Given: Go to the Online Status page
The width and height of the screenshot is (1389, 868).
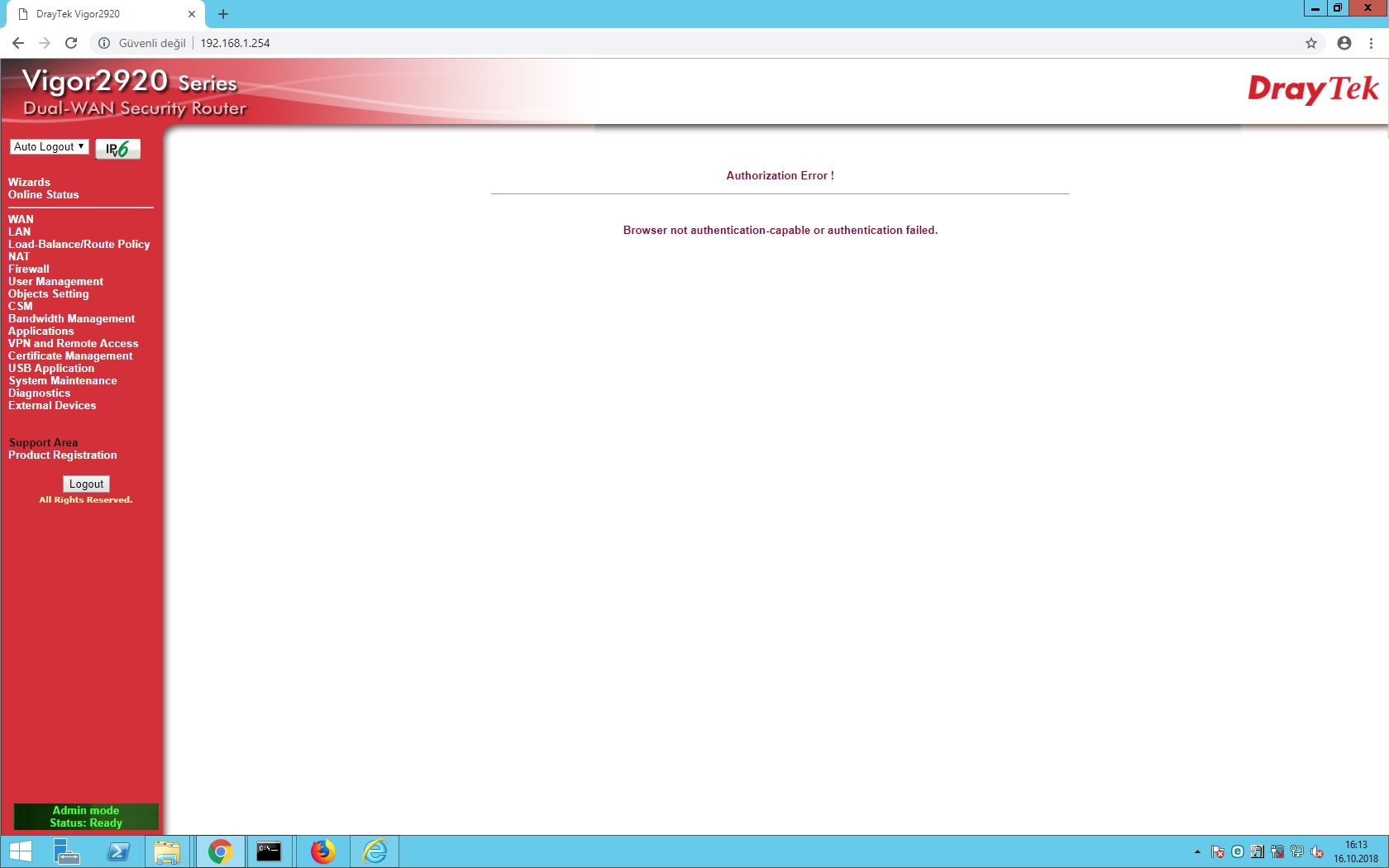Looking at the screenshot, I should pos(44,194).
